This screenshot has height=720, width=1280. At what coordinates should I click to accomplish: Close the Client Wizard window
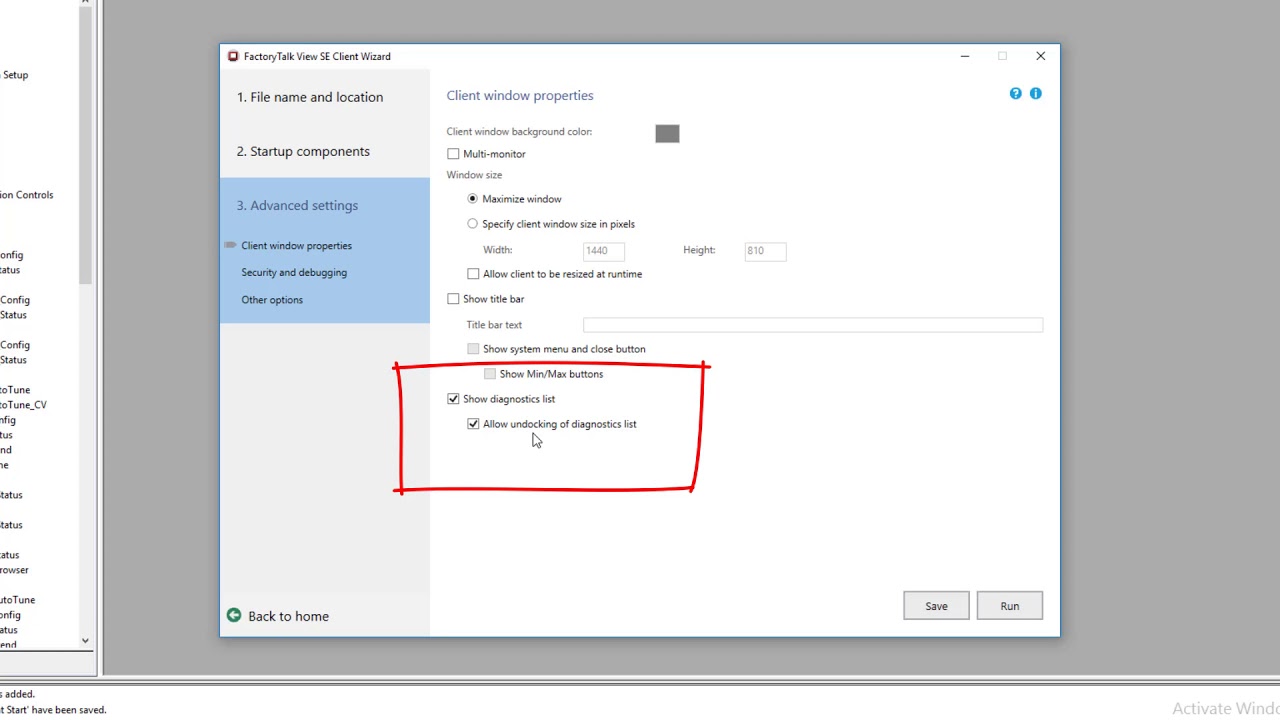[x=1041, y=56]
